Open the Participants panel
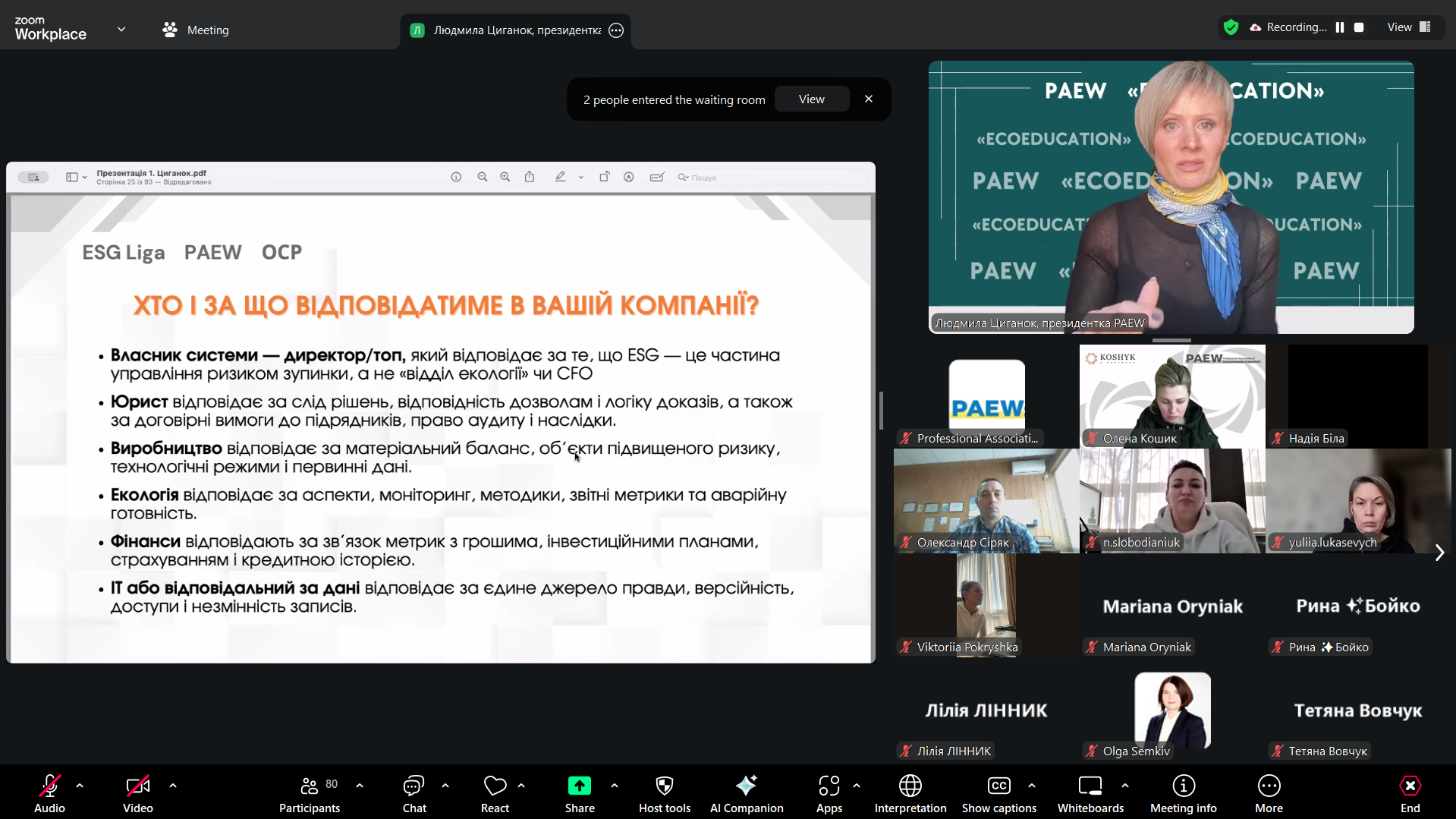The image size is (1456, 819). 310,793
